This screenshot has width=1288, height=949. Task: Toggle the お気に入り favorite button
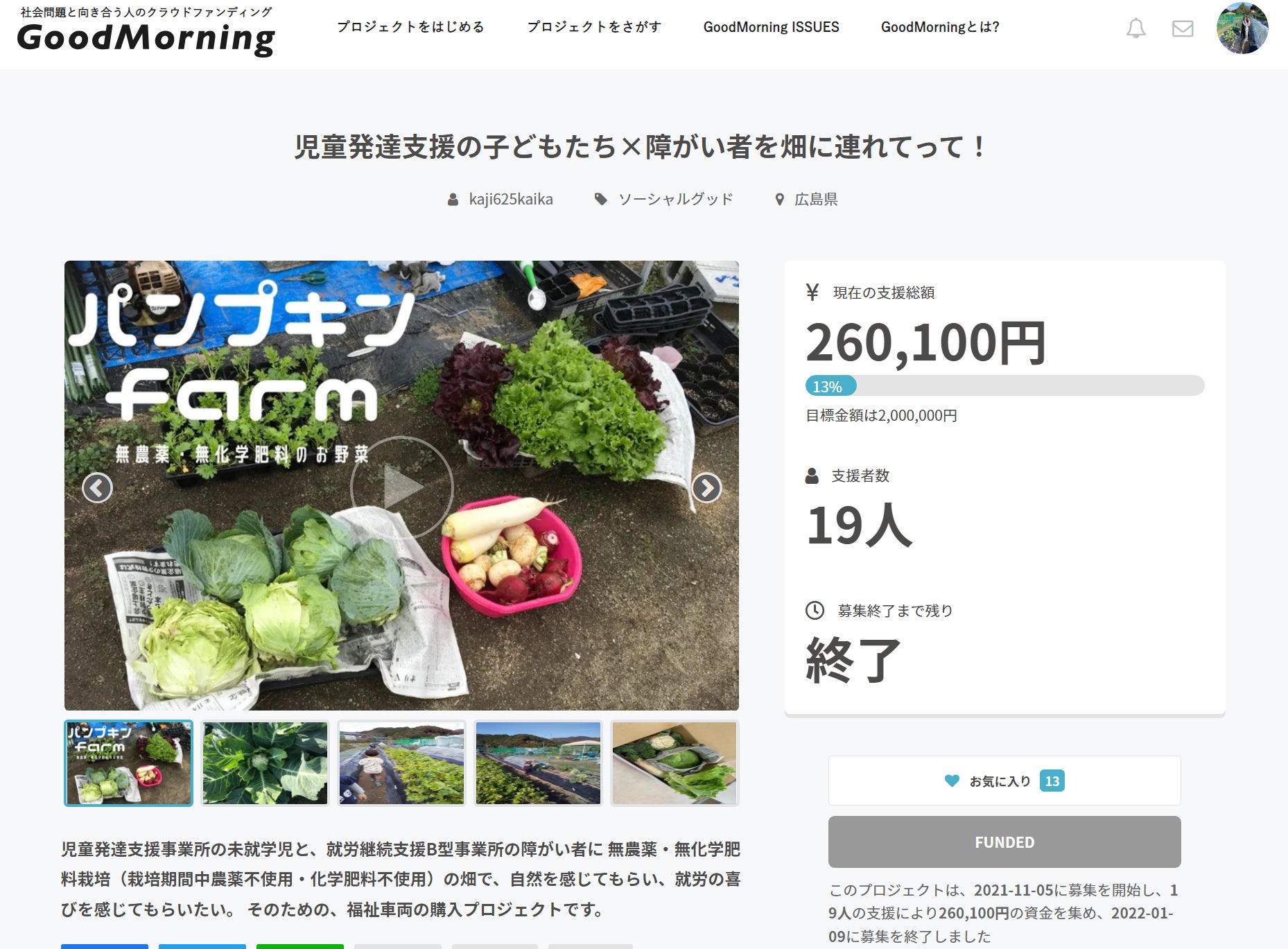1004,781
